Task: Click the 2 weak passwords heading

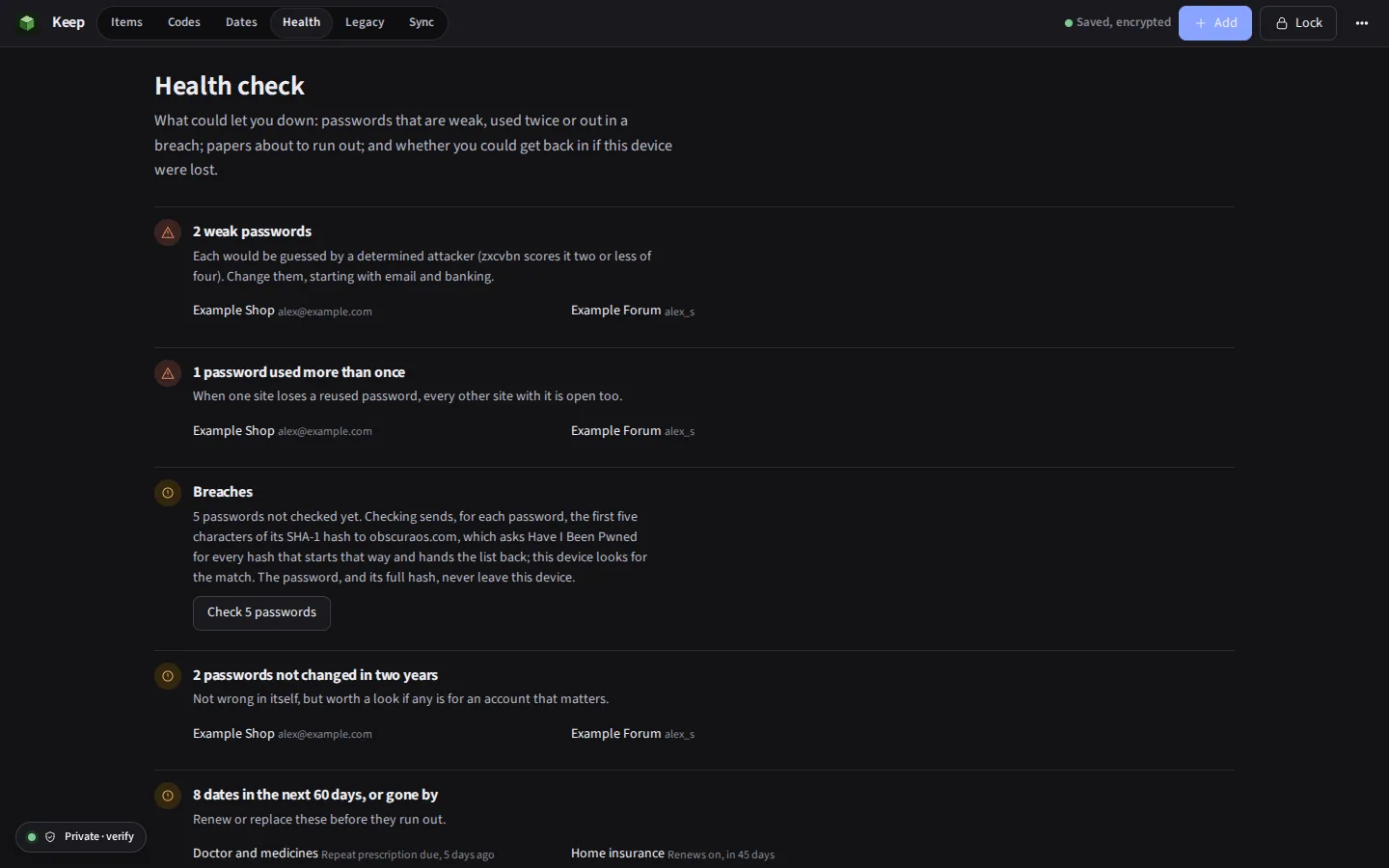Action: 252,231
